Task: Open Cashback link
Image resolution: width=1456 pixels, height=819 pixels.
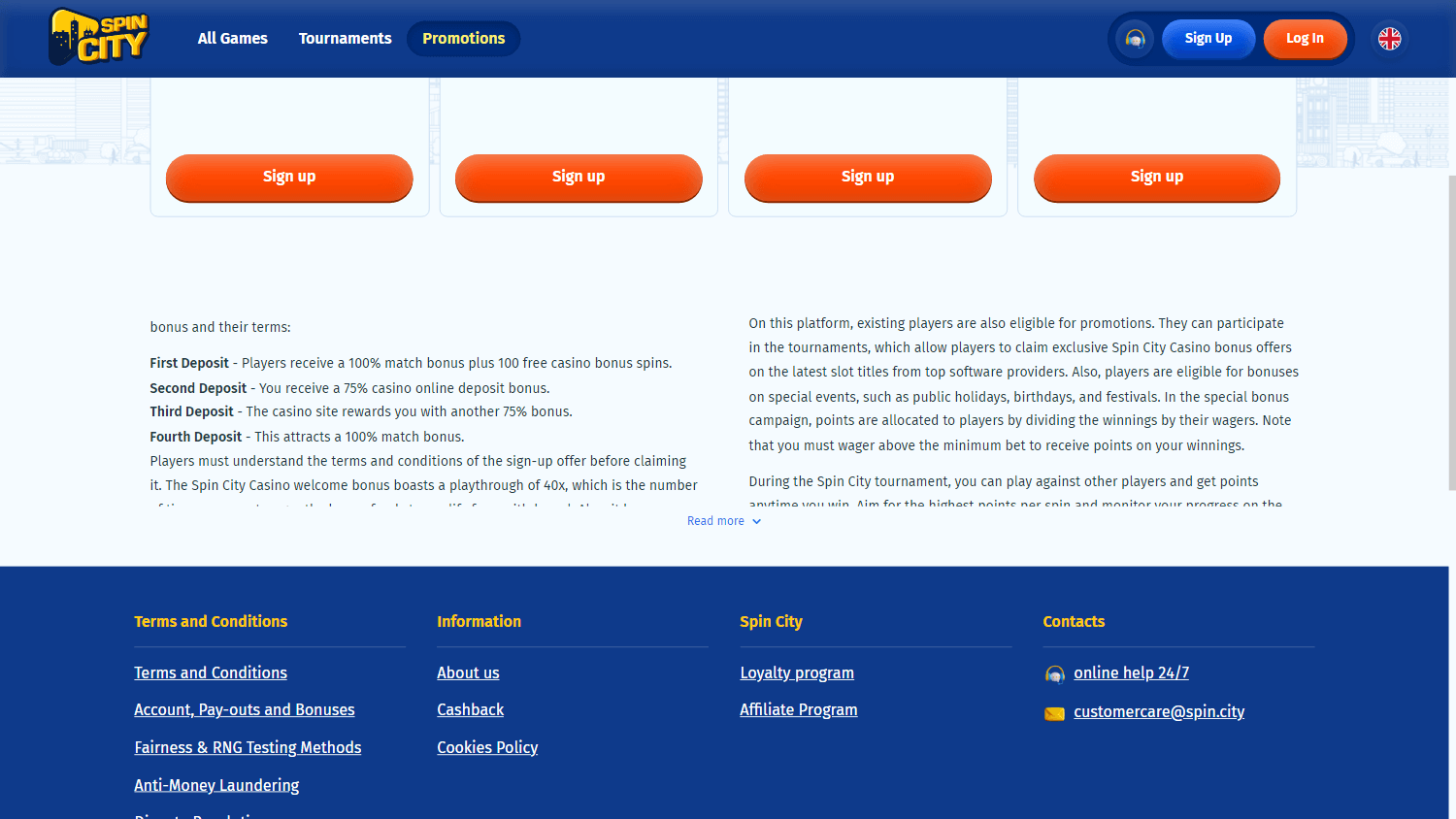Action: click(x=471, y=709)
